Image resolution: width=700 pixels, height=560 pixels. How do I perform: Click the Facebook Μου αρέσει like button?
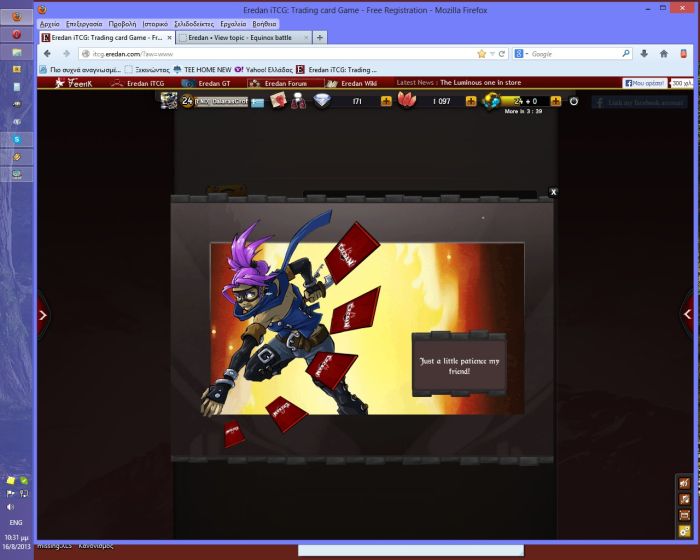point(645,83)
